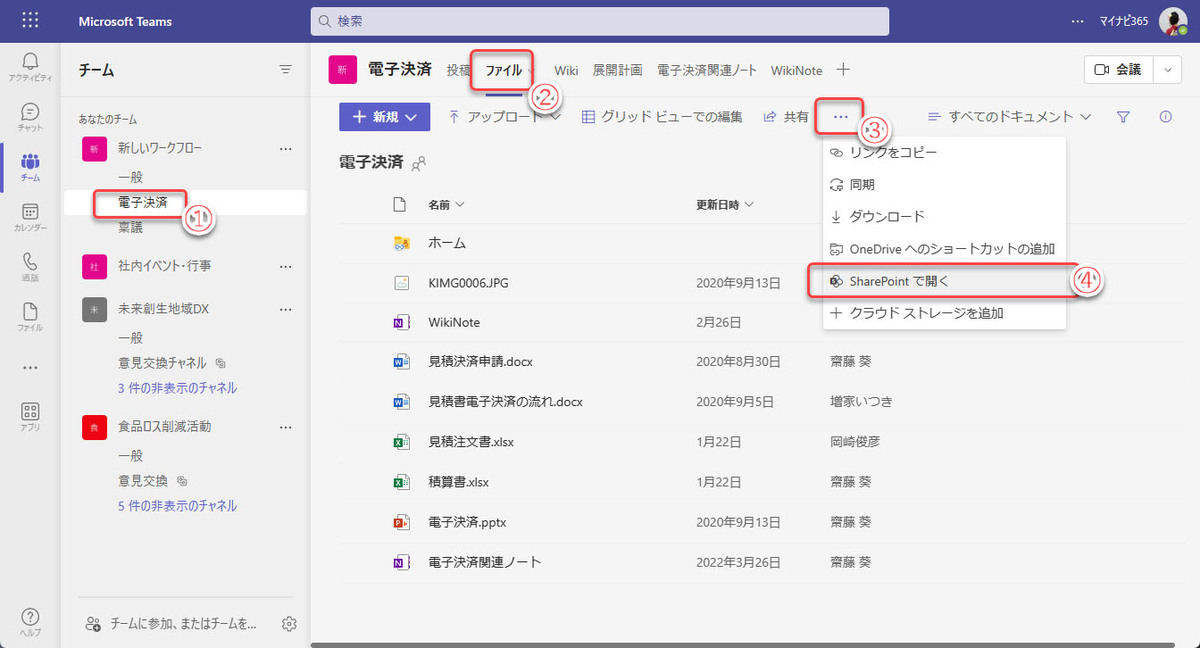Click the 新しいワークフロー team avatar

coord(94,149)
